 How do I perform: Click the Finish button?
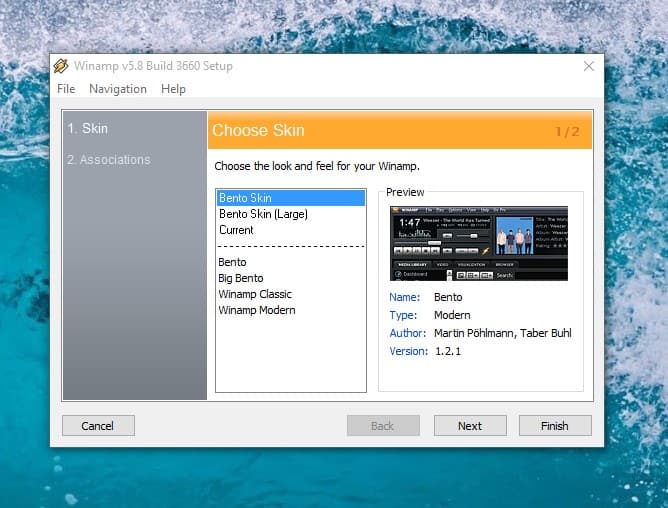click(x=555, y=426)
